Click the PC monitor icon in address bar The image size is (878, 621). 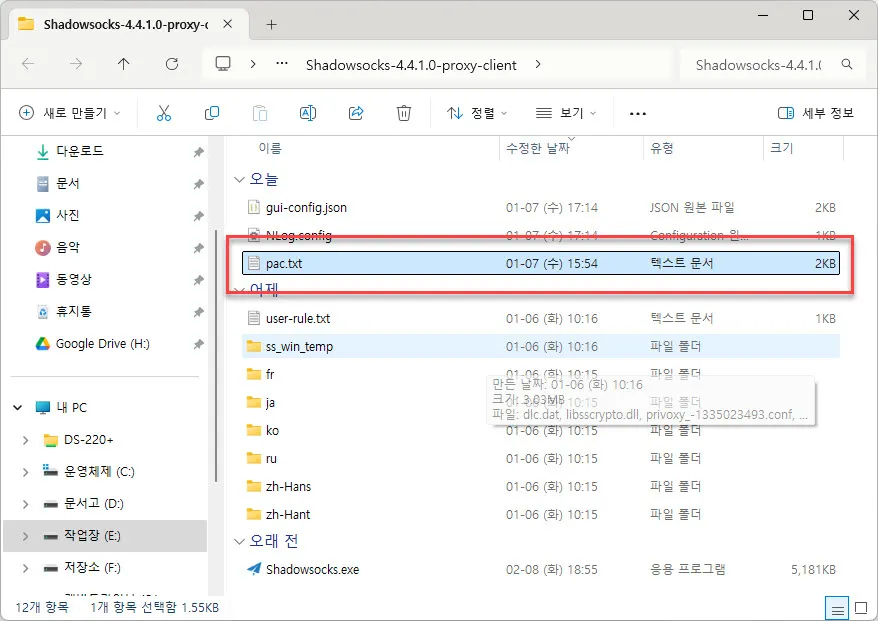(x=223, y=64)
